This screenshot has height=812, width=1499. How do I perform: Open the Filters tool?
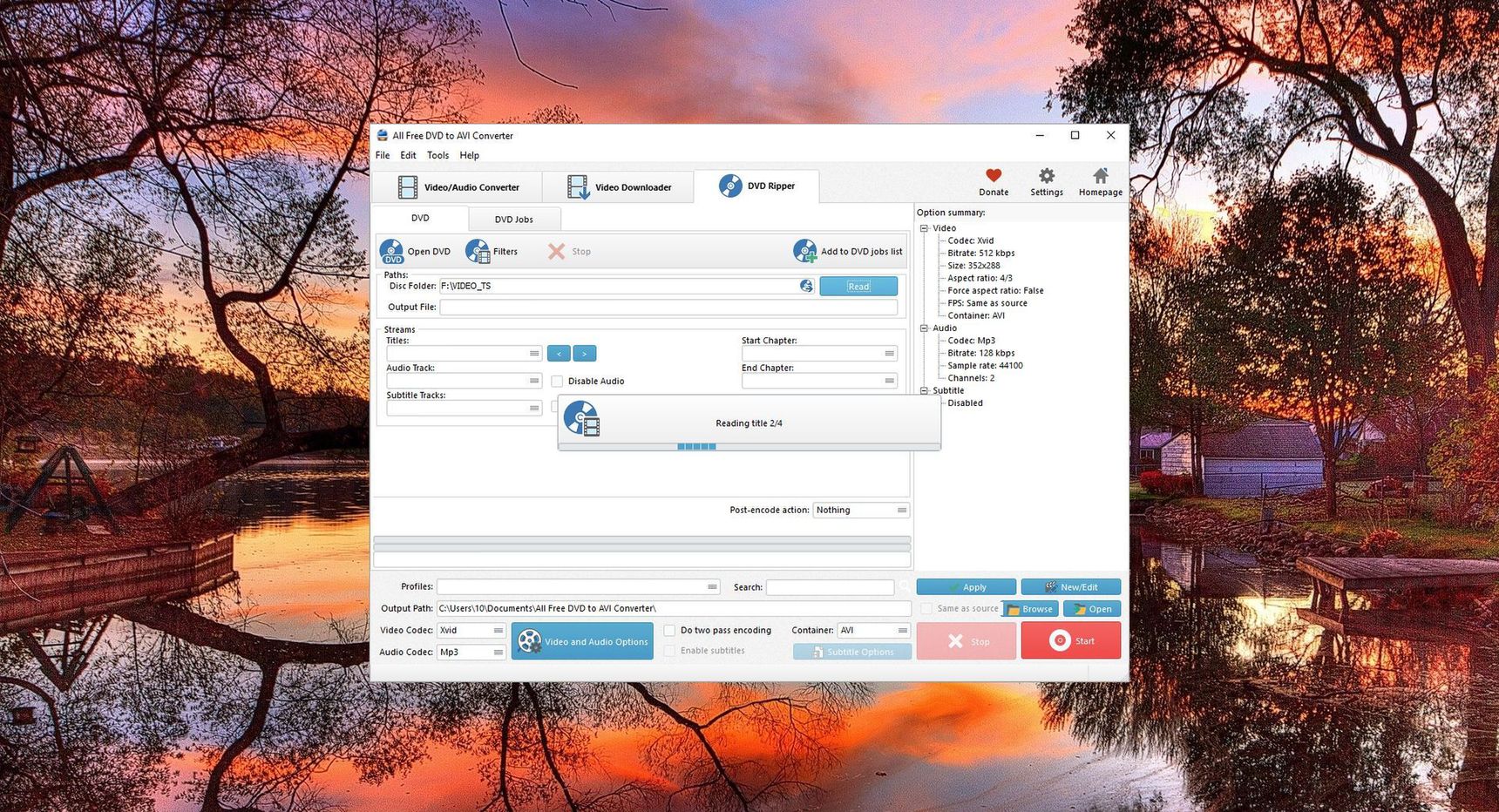coord(492,252)
